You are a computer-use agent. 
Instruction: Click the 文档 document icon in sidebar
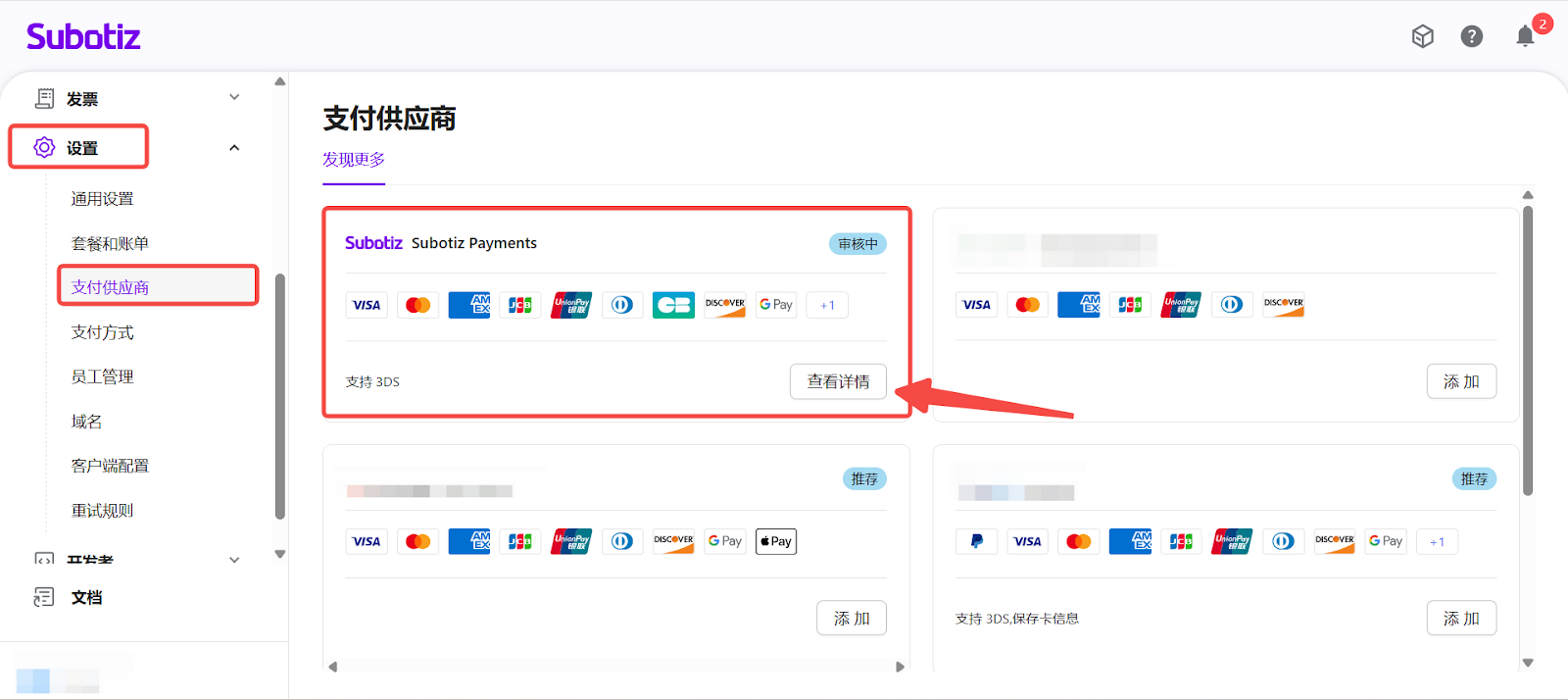[44, 597]
